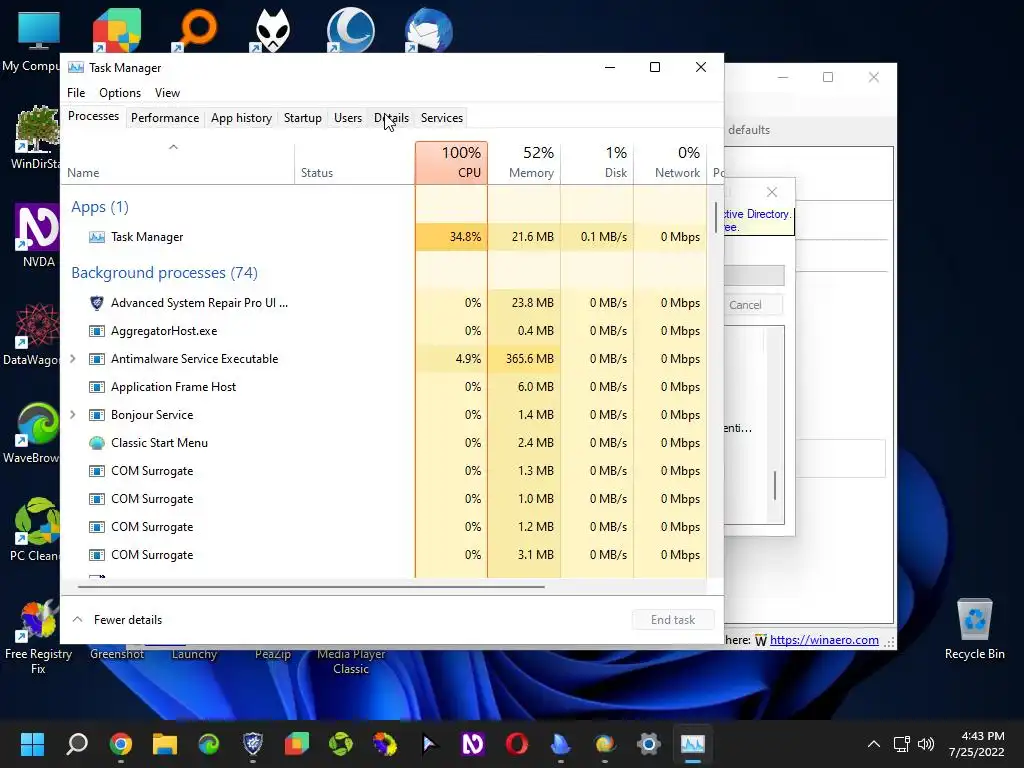Switch to the App history tab
The width and height of the screenshot is (1024, 768).
[x=241, y=118]
